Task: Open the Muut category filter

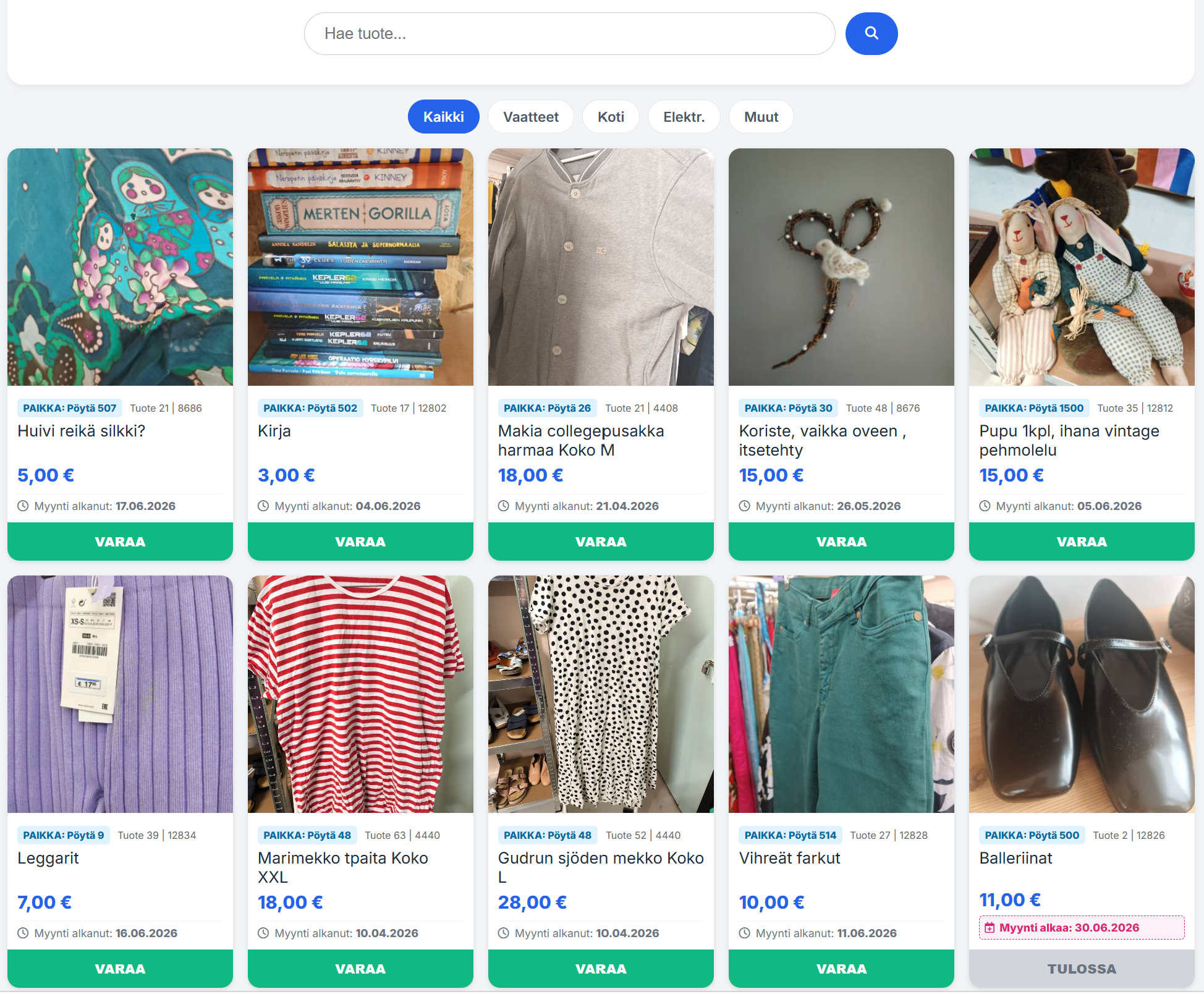Action: (761, 117)
